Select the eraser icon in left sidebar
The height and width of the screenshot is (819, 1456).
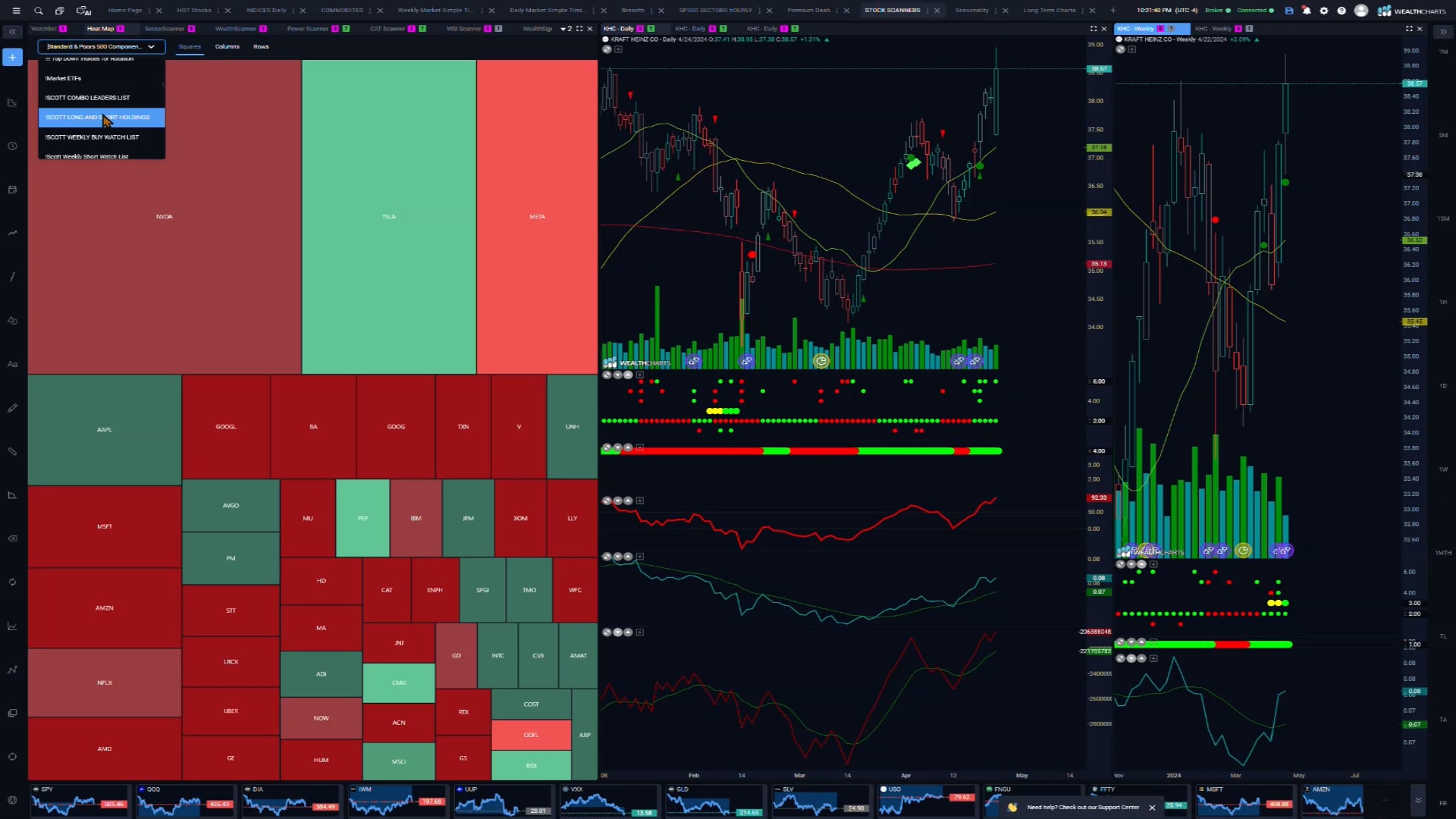click(x=13, y=538)
